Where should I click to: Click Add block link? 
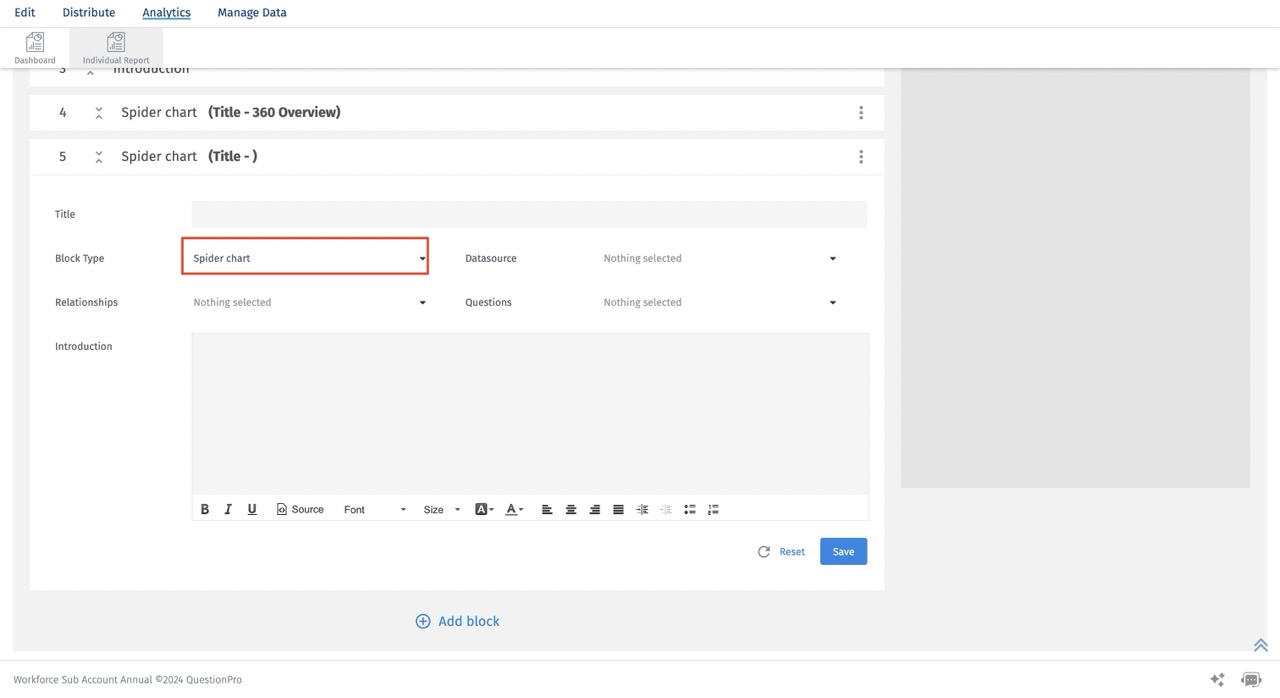[458, 621]
